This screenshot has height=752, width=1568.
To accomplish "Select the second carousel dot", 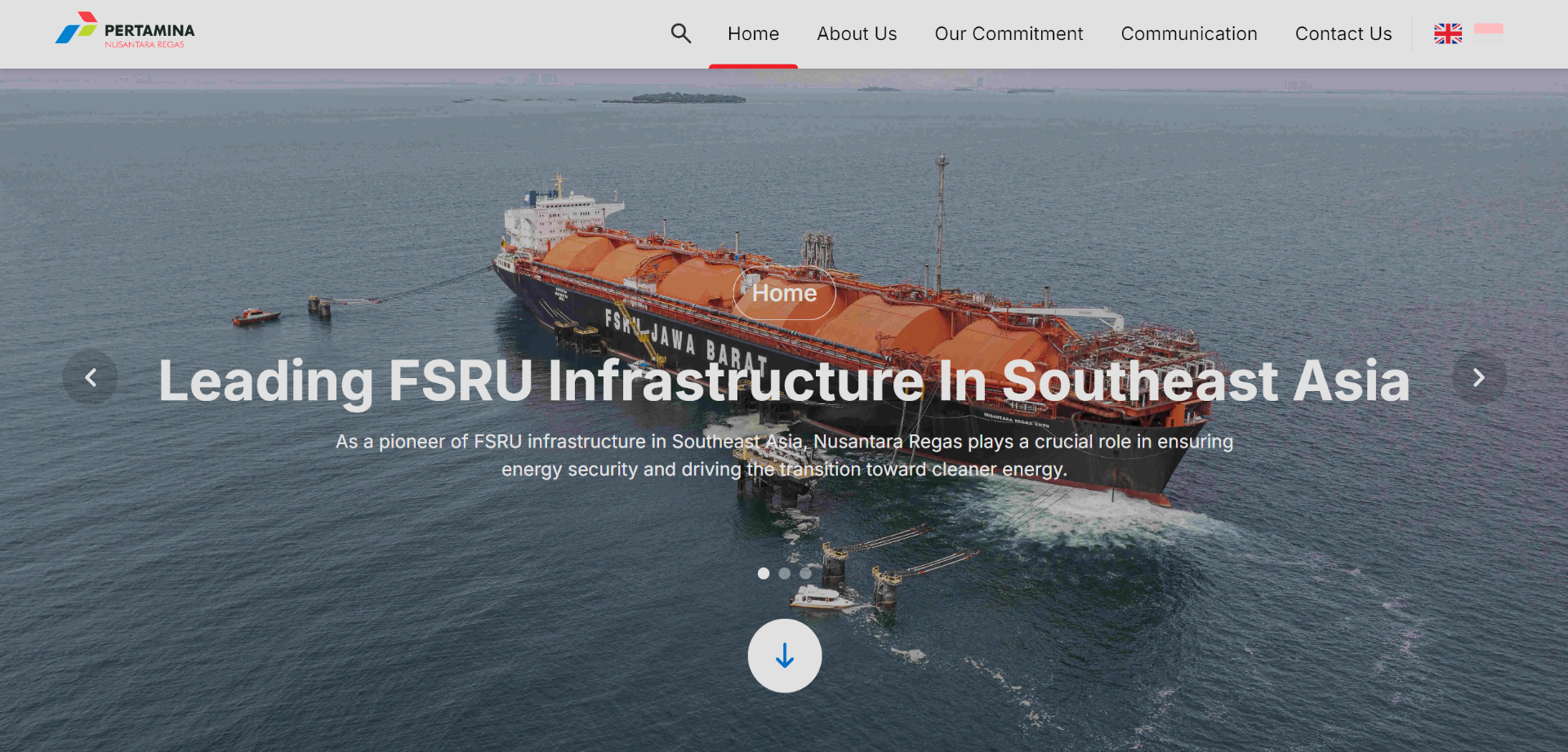I will pyautogui.click(x=785, y=573).
